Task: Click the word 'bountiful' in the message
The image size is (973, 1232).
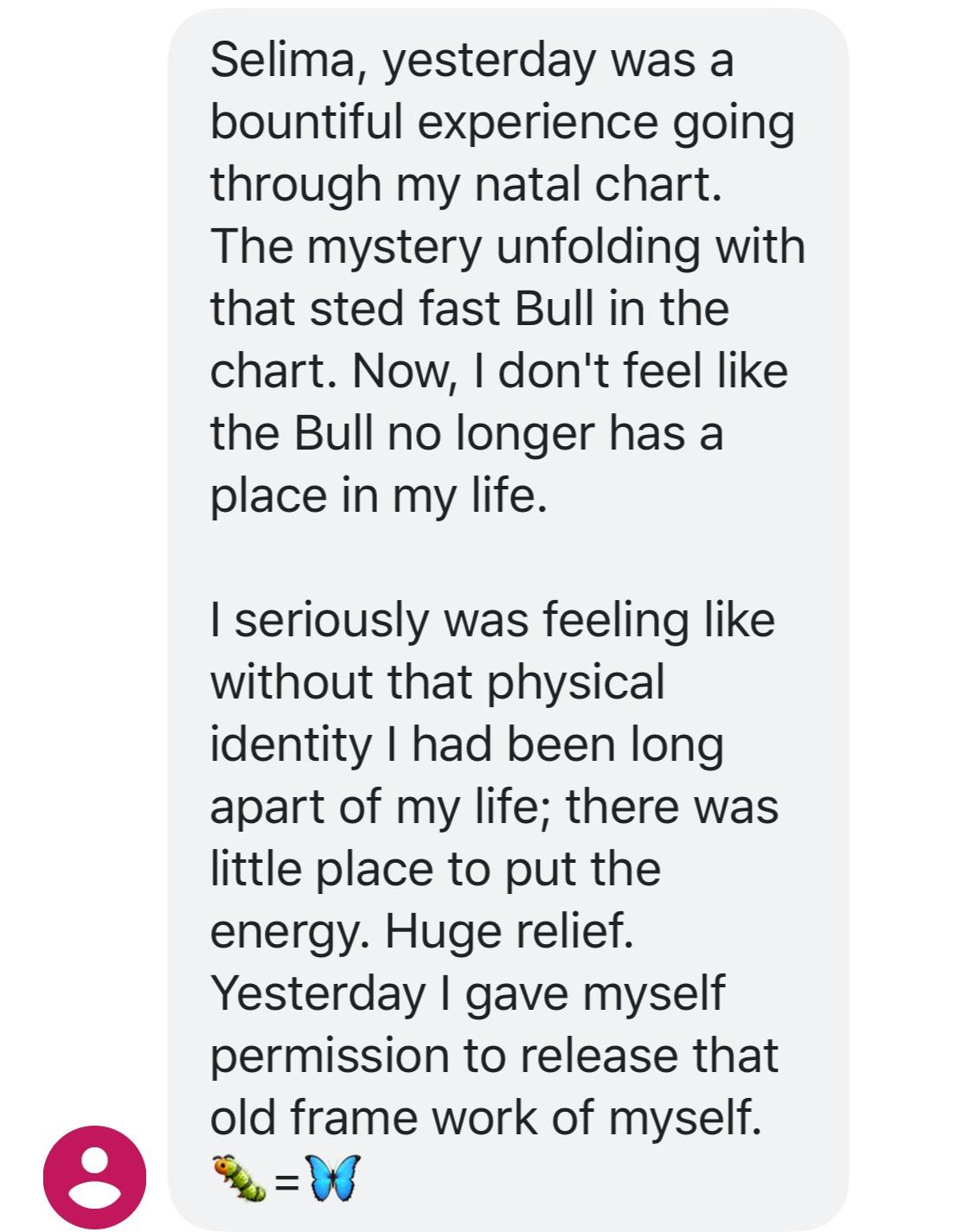Action: coord(308,122)
